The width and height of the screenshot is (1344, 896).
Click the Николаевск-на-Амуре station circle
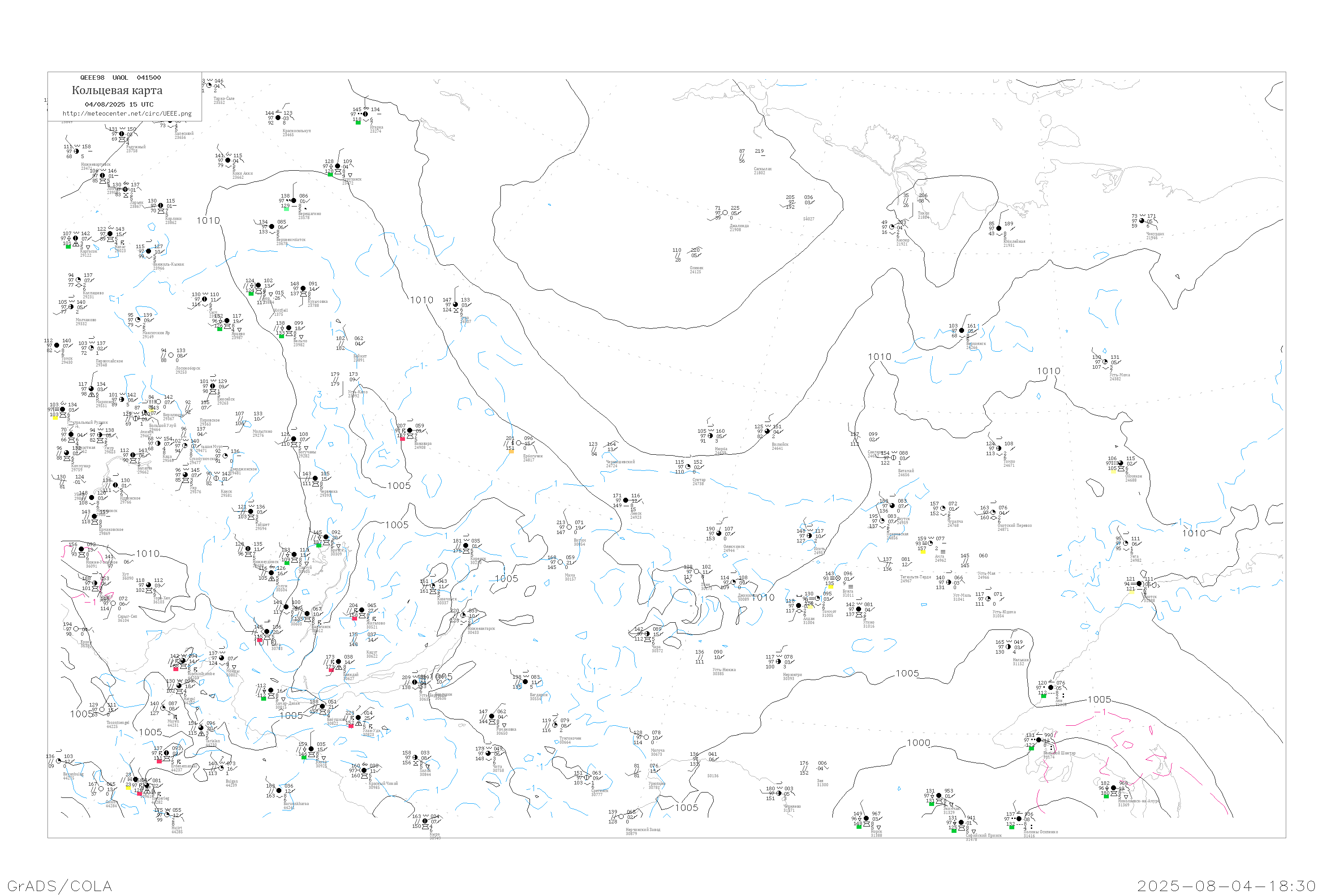point(1113,788)
